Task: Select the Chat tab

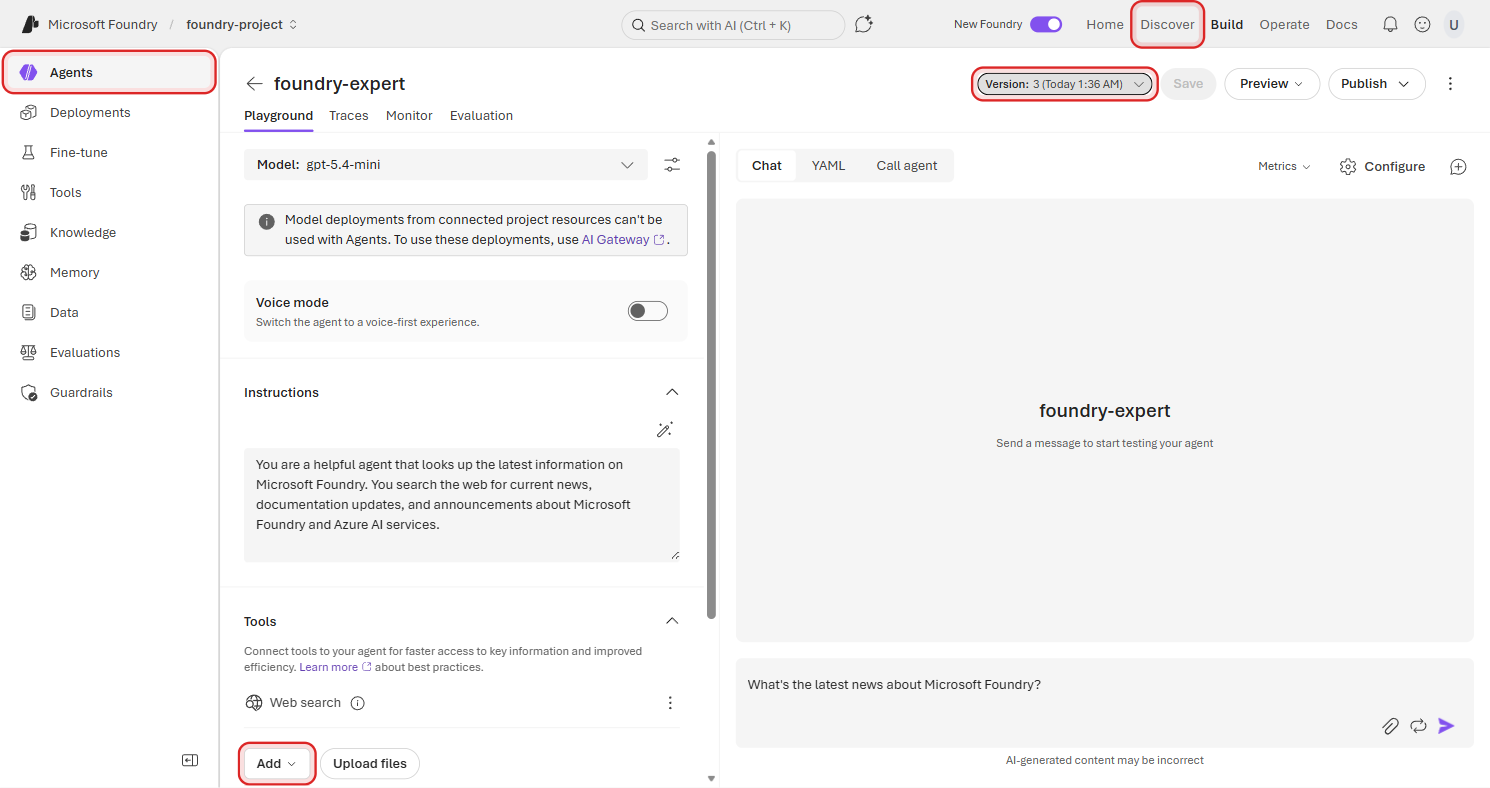Action: (767, 166)
